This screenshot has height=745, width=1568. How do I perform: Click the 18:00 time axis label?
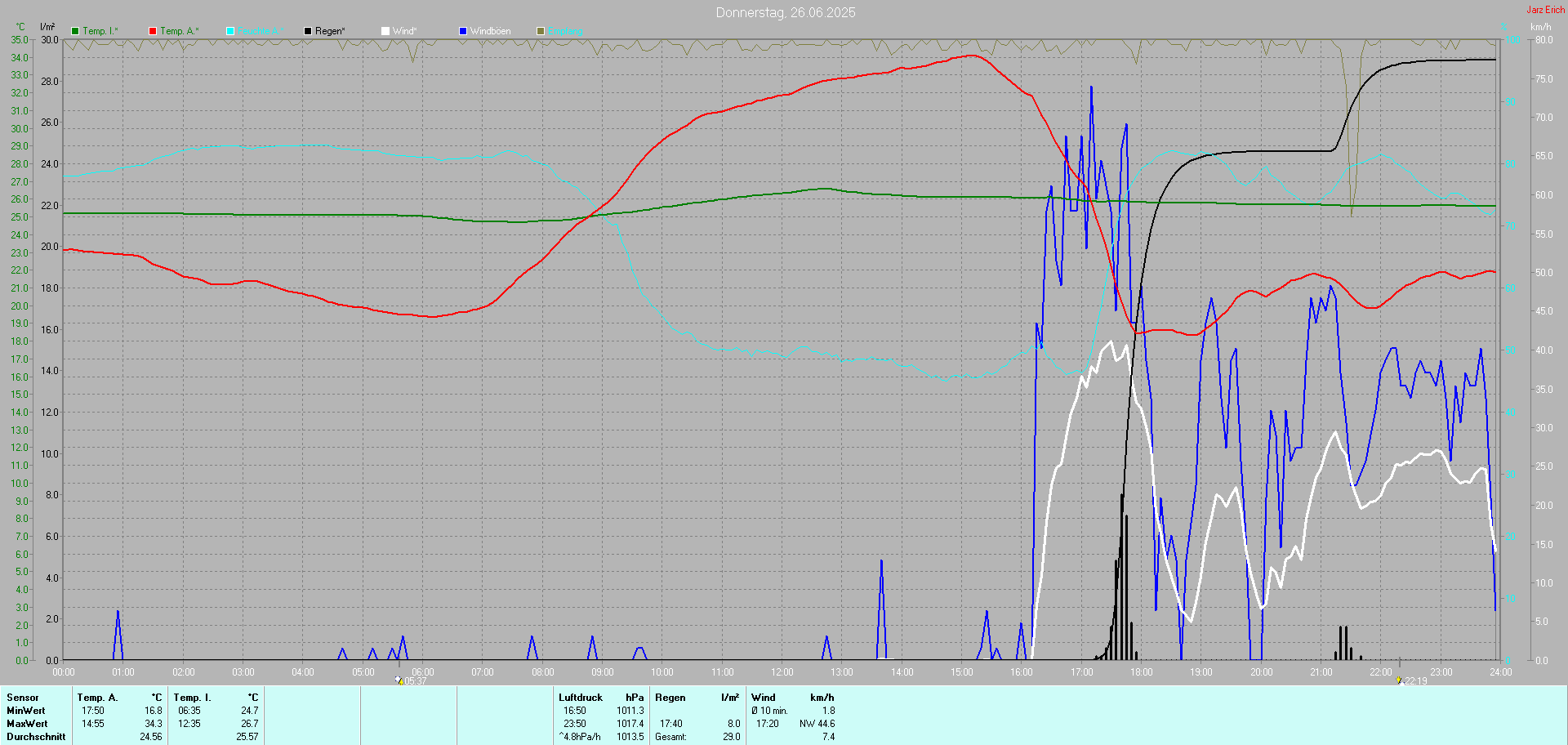point(1141,672)
